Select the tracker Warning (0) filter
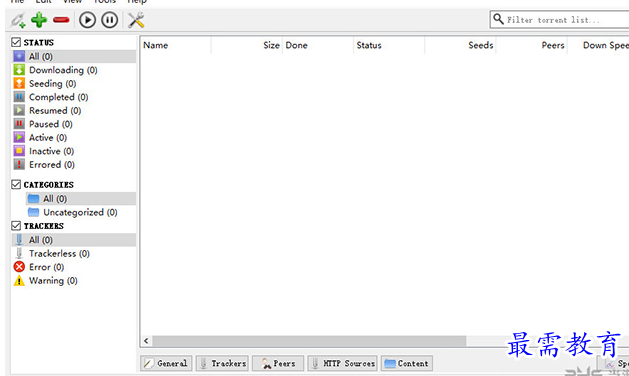This screenshot has width=629, height=376. (74, 281)
